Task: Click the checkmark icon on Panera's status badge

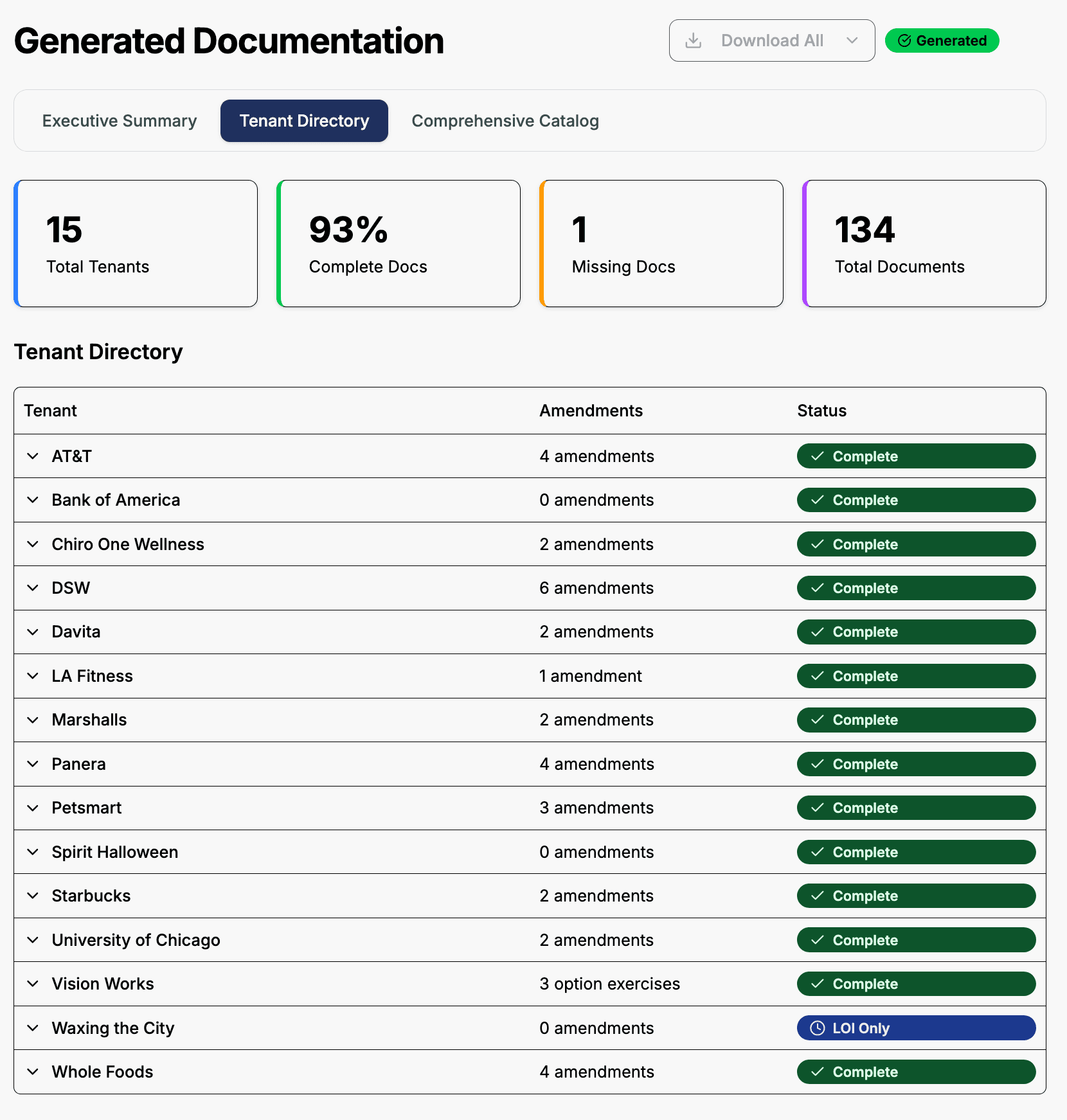Action: [x=818, y=764]
